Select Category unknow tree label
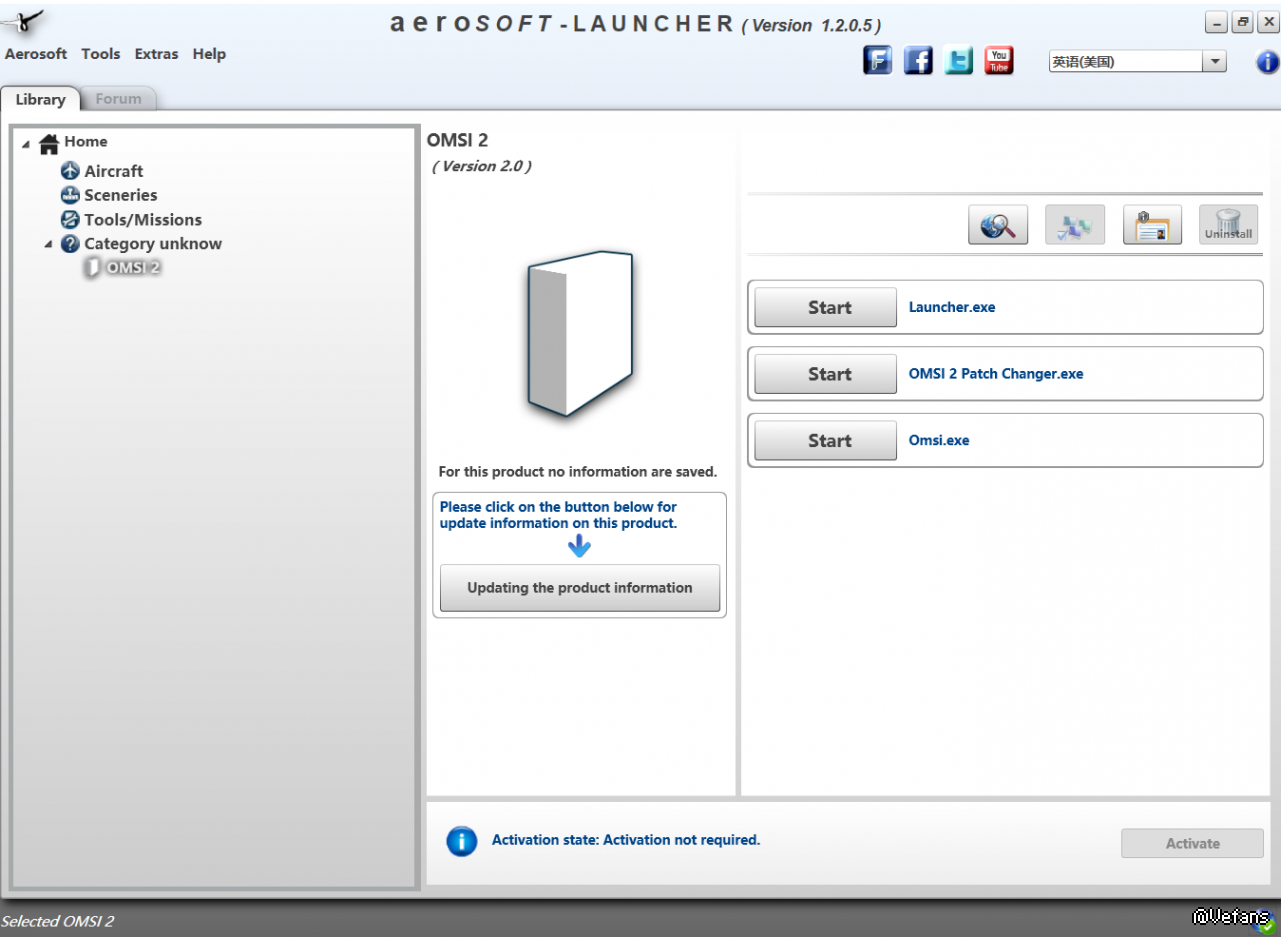 pos(153,244)
